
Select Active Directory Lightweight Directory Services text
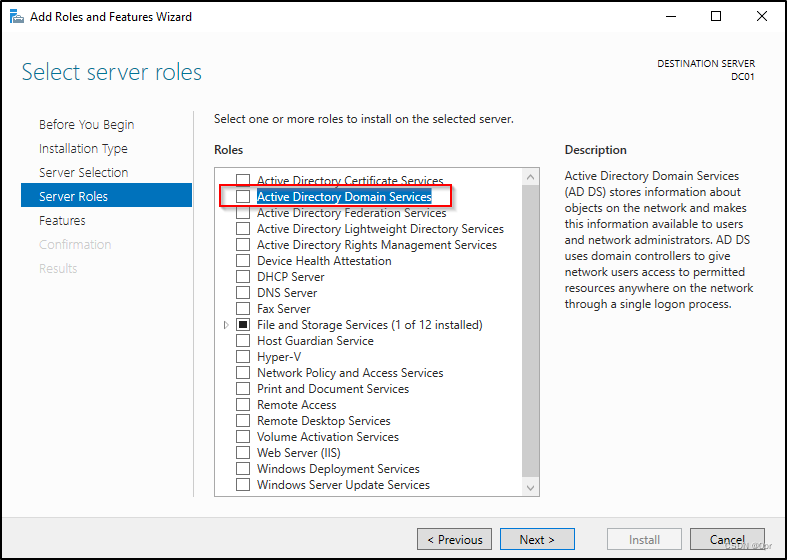(x=380, y=229)
